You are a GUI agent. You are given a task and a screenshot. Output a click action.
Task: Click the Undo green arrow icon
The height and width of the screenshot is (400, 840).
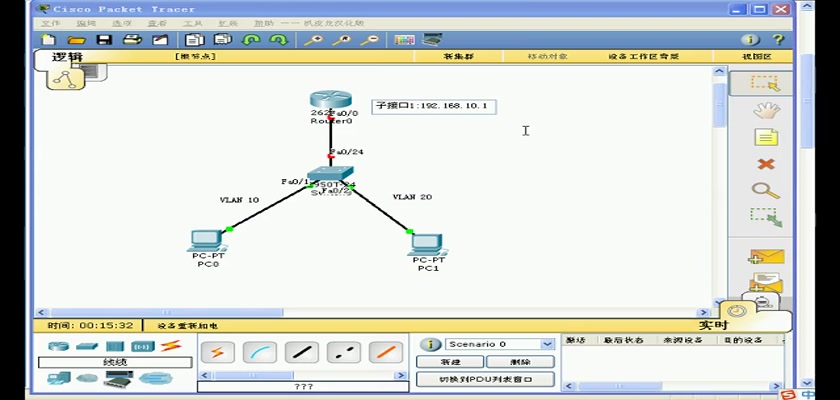251,40
